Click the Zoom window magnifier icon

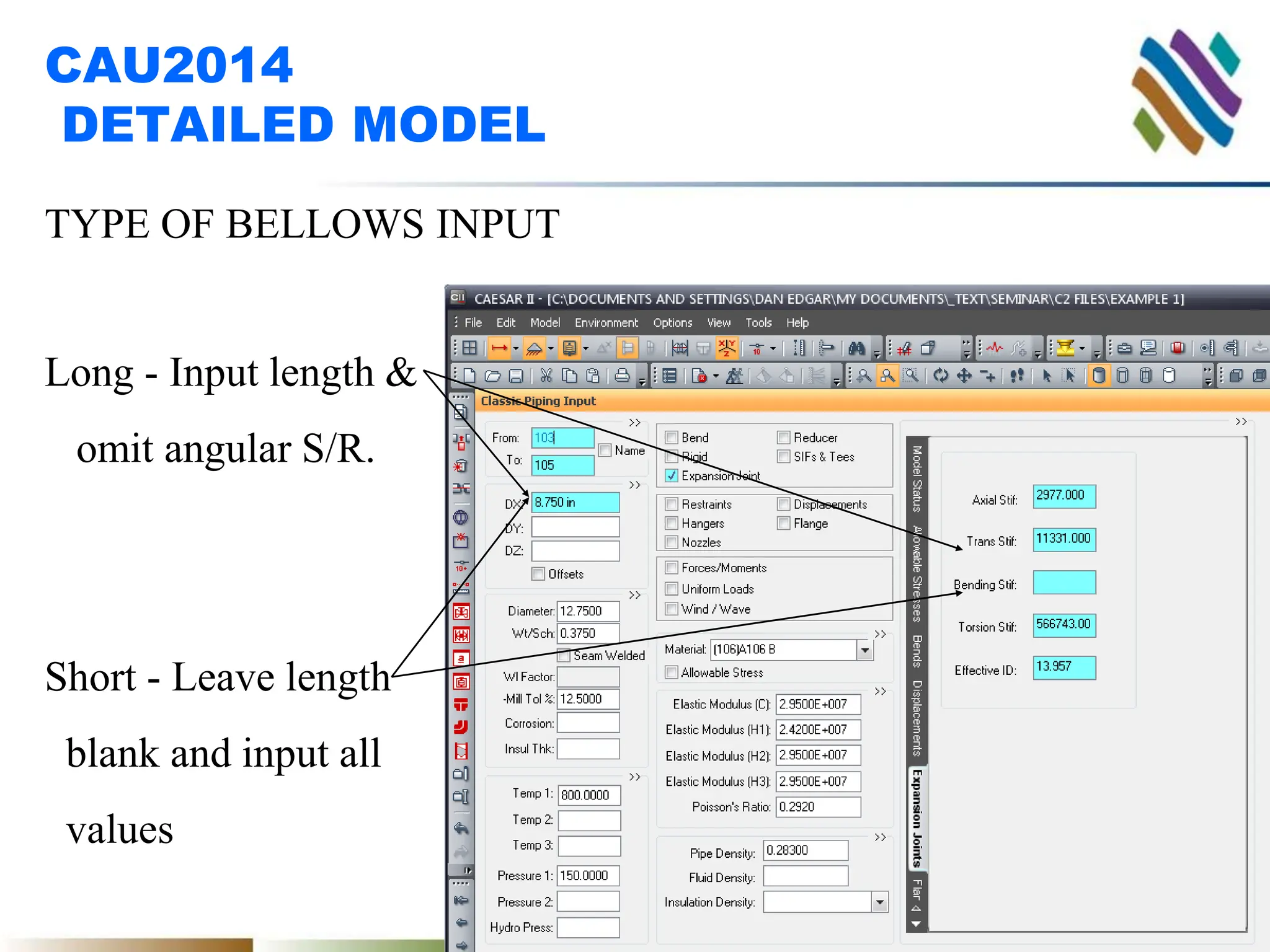(x=911, y=376)
